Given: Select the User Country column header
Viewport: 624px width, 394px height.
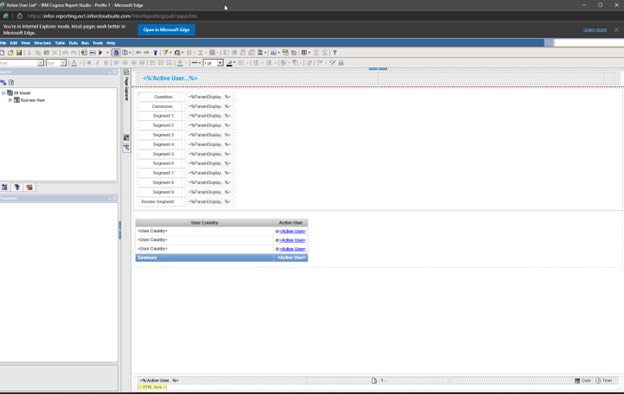Looking at the screenshot, I should [x=205, y=223].
